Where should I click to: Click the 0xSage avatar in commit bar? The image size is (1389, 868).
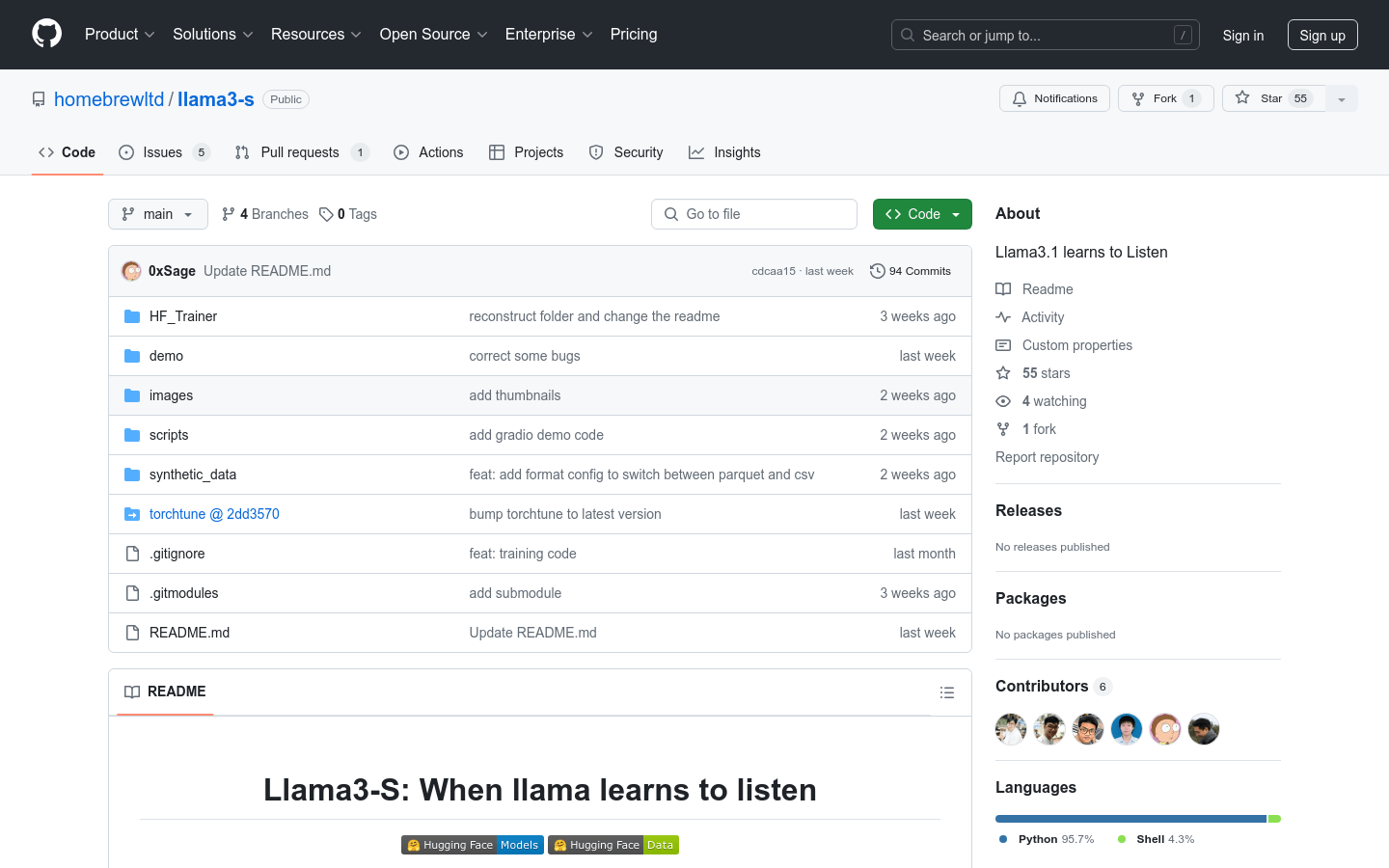131,271
